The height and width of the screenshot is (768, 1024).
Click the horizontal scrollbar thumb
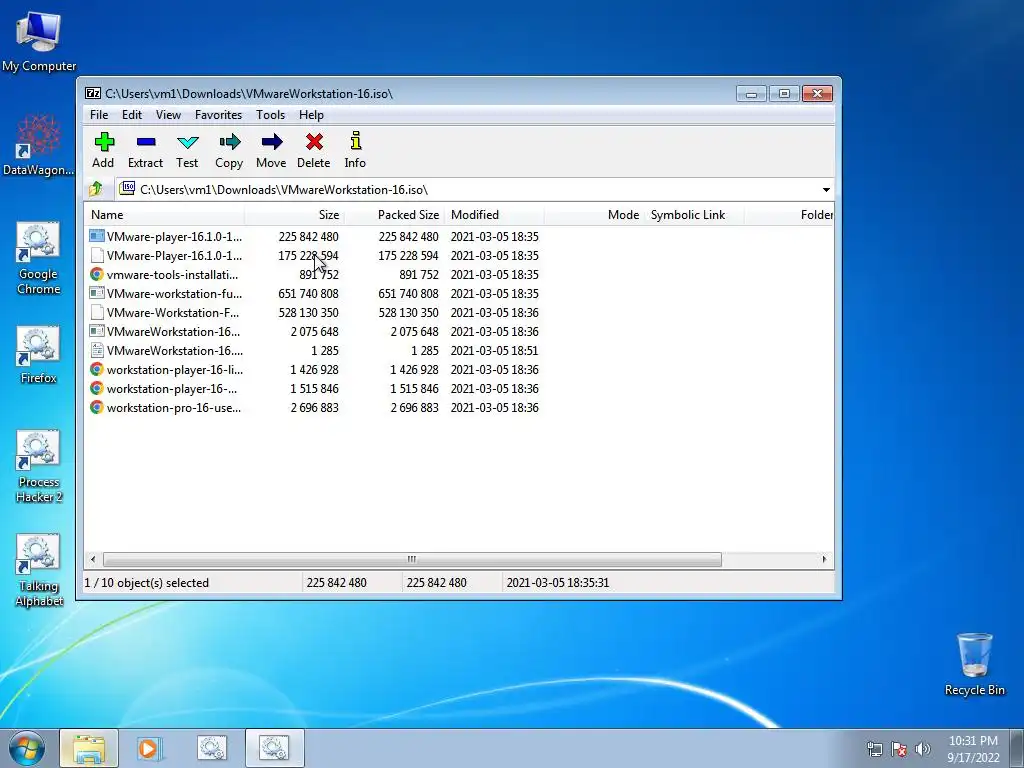coord(412,559)
